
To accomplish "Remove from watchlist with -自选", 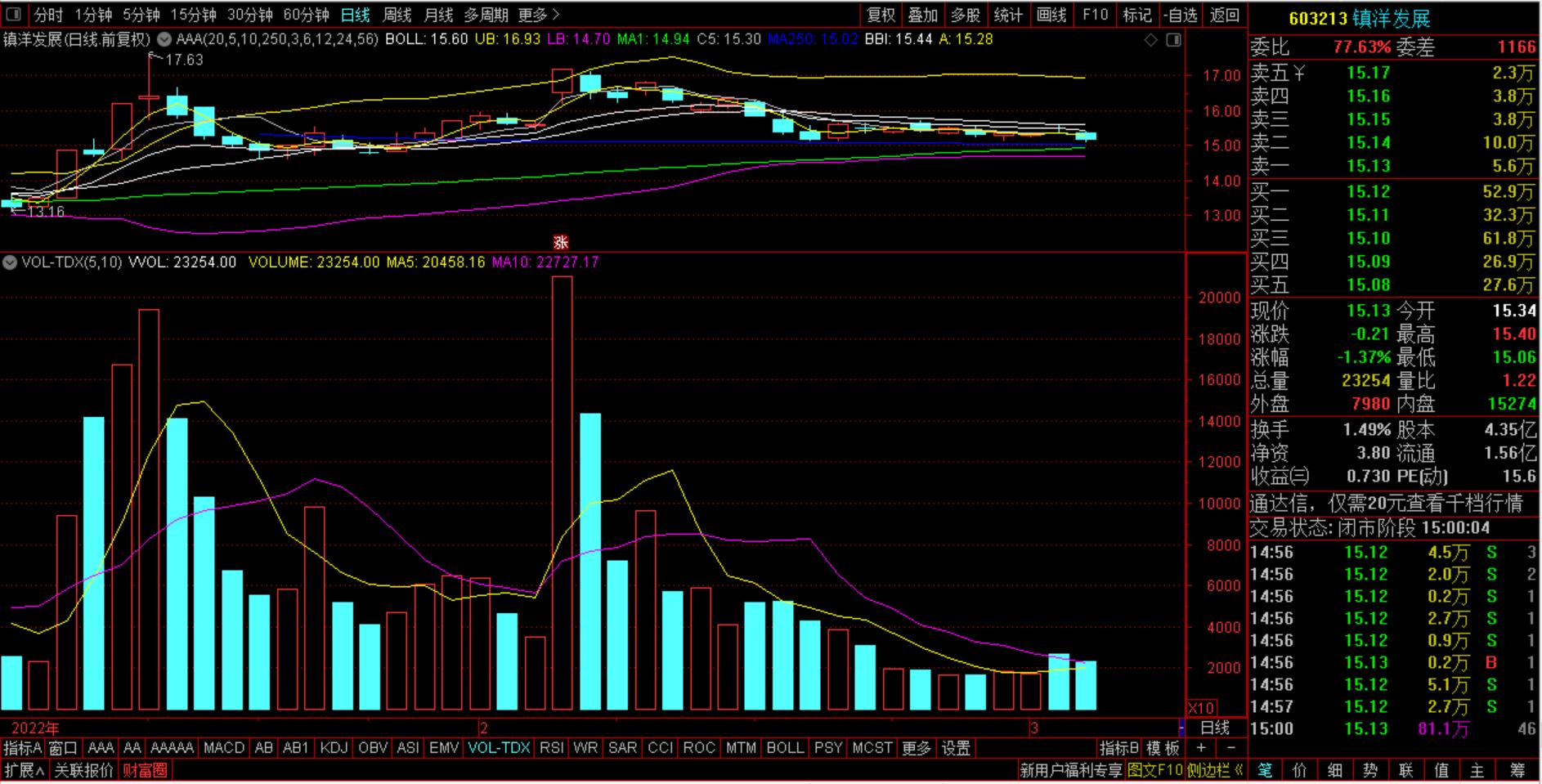I will tap(1181, 15).
